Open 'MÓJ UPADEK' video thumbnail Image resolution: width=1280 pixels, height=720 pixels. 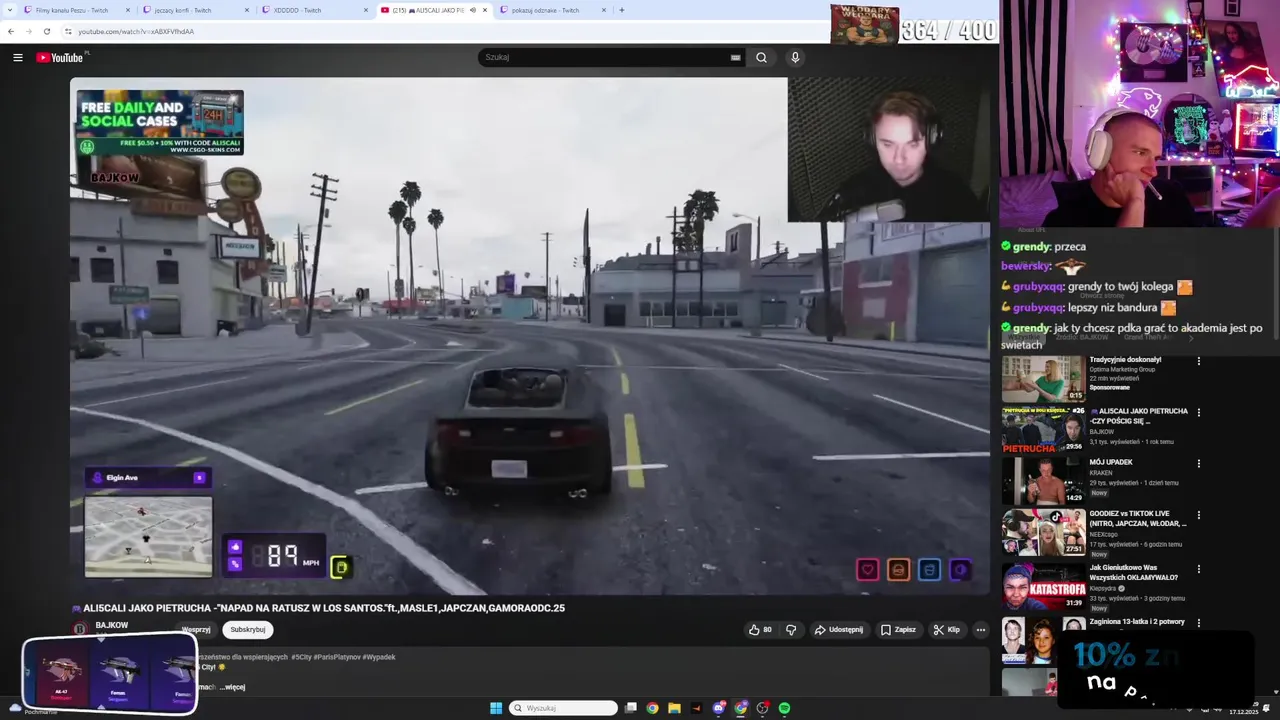pos(1043,481)
